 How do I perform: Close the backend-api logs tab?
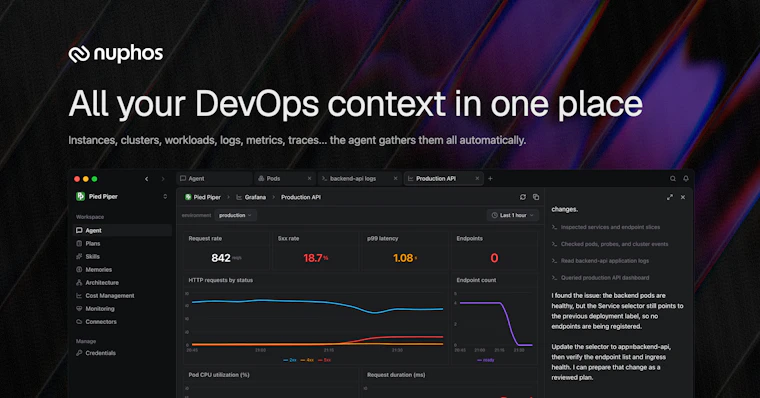(x=395, y=178)
